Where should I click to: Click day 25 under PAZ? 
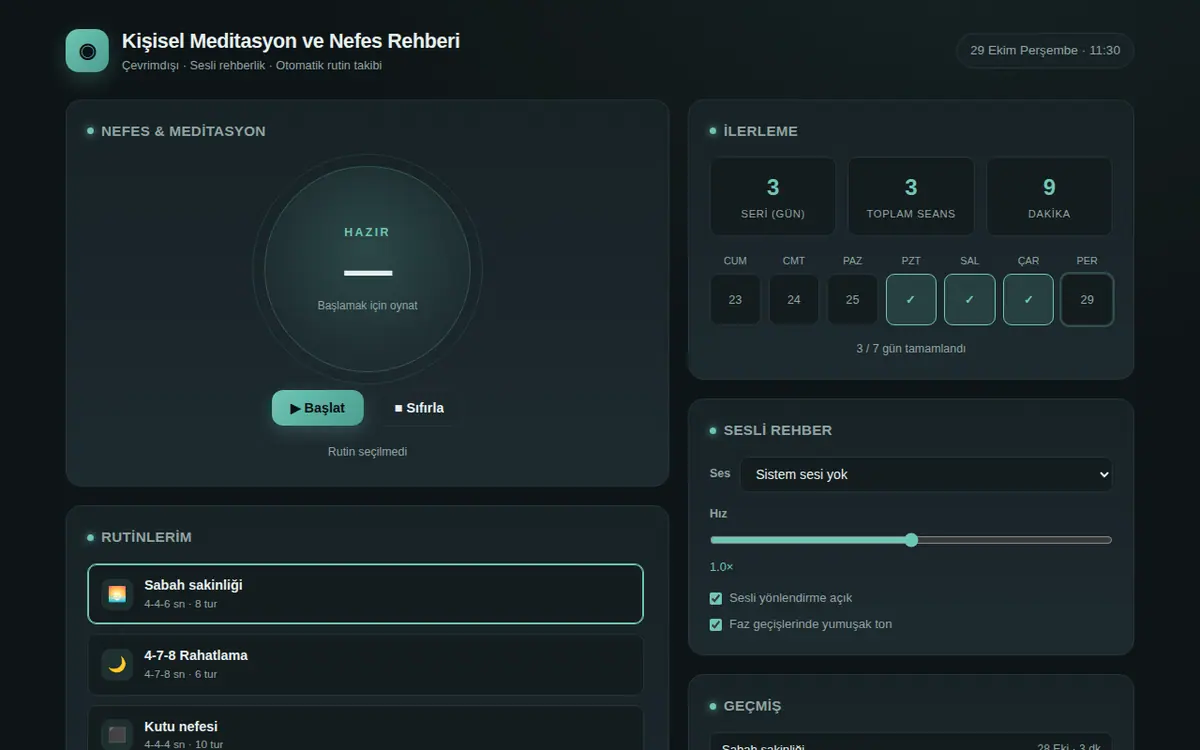[852, 299]
